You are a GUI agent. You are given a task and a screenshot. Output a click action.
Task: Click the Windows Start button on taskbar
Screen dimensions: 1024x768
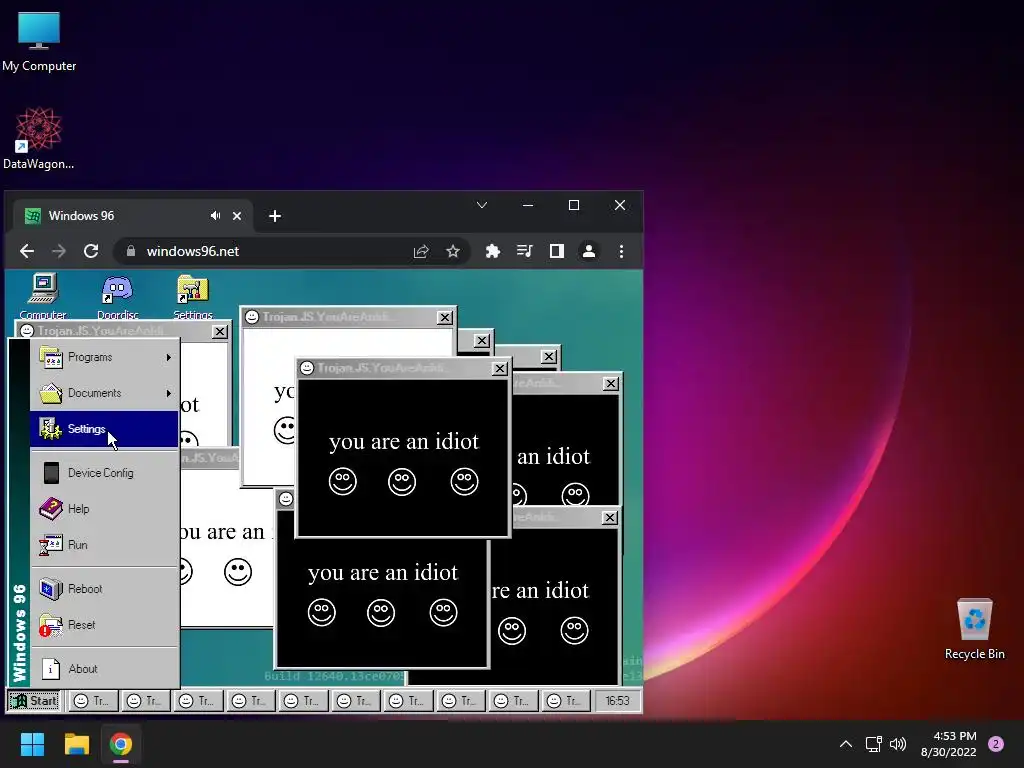(x=32, y=744)
